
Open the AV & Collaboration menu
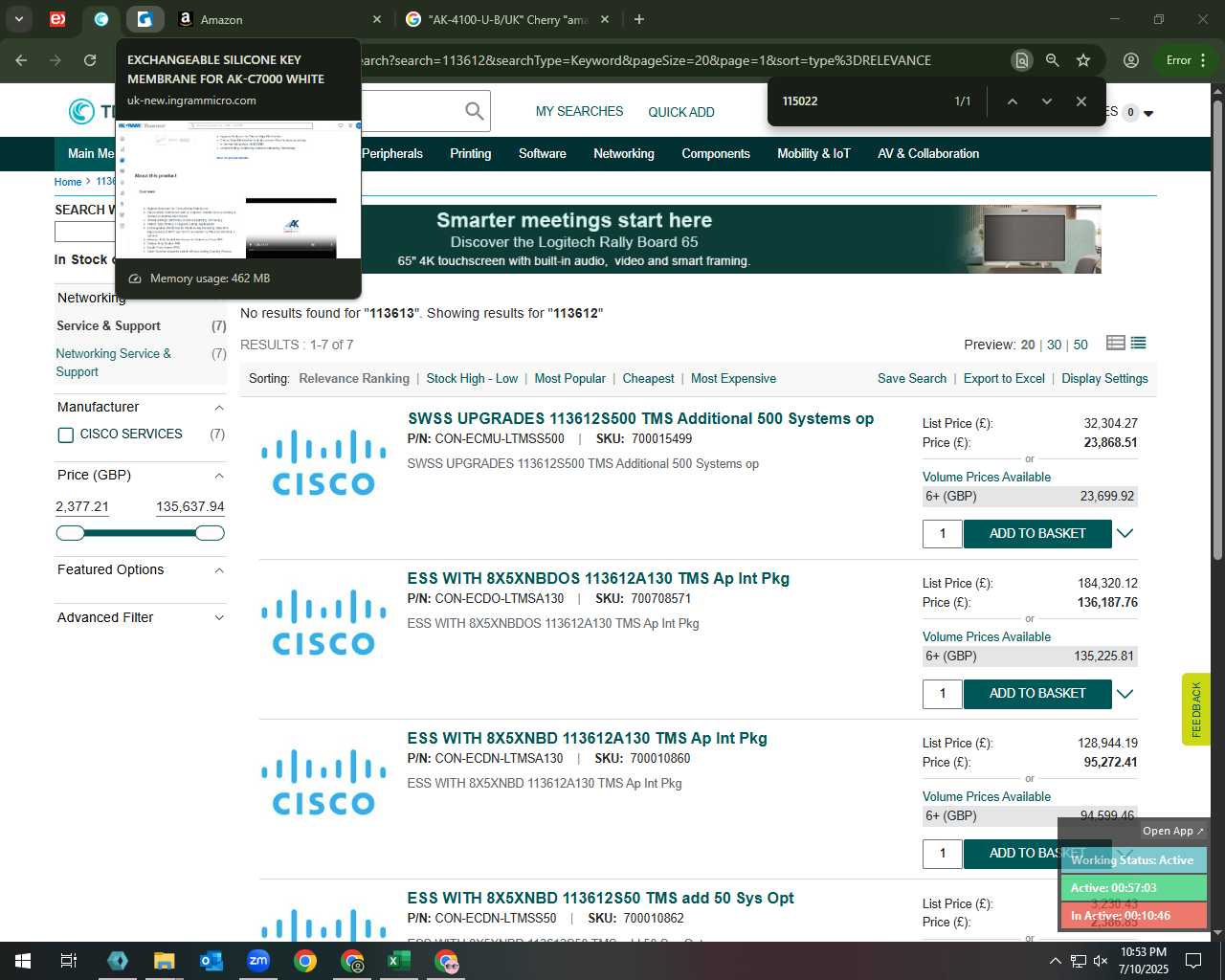pos(928,153)
